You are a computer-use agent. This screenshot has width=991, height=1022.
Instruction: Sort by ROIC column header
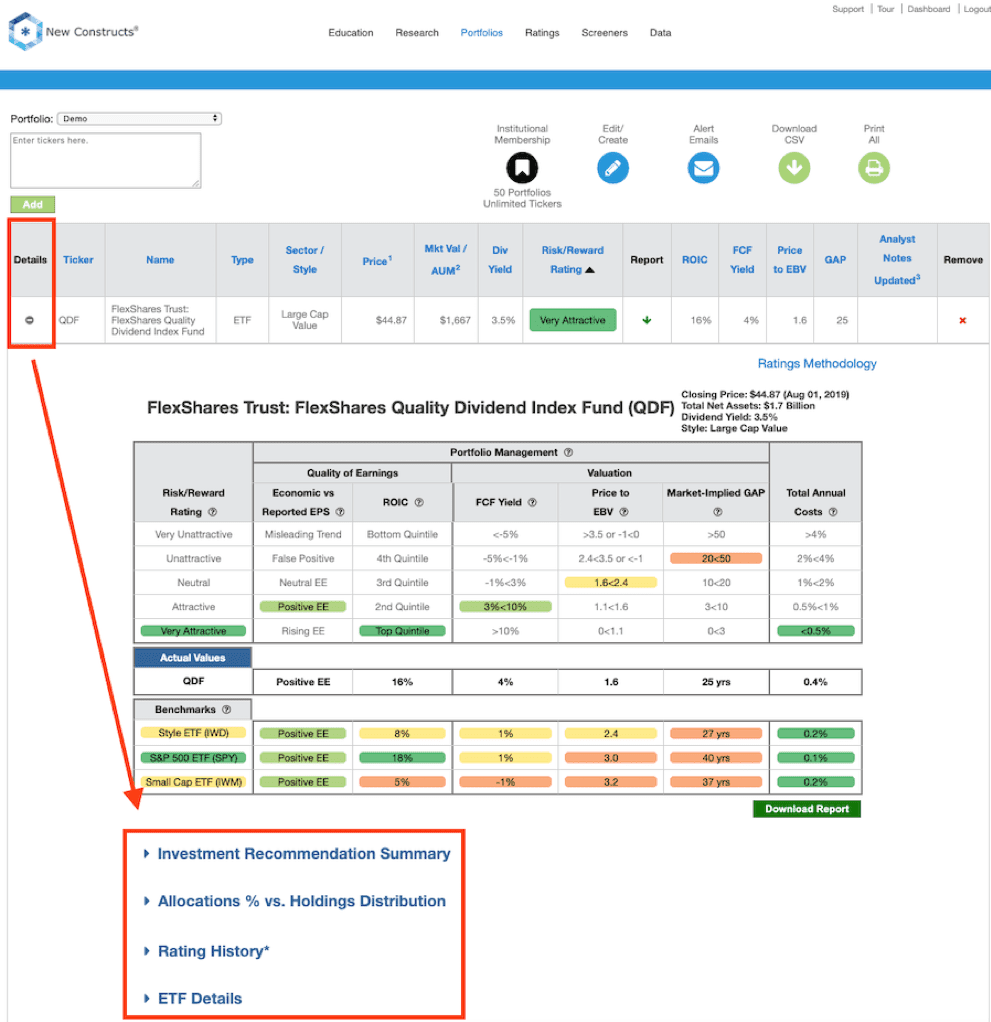click(x=694, y=259)
